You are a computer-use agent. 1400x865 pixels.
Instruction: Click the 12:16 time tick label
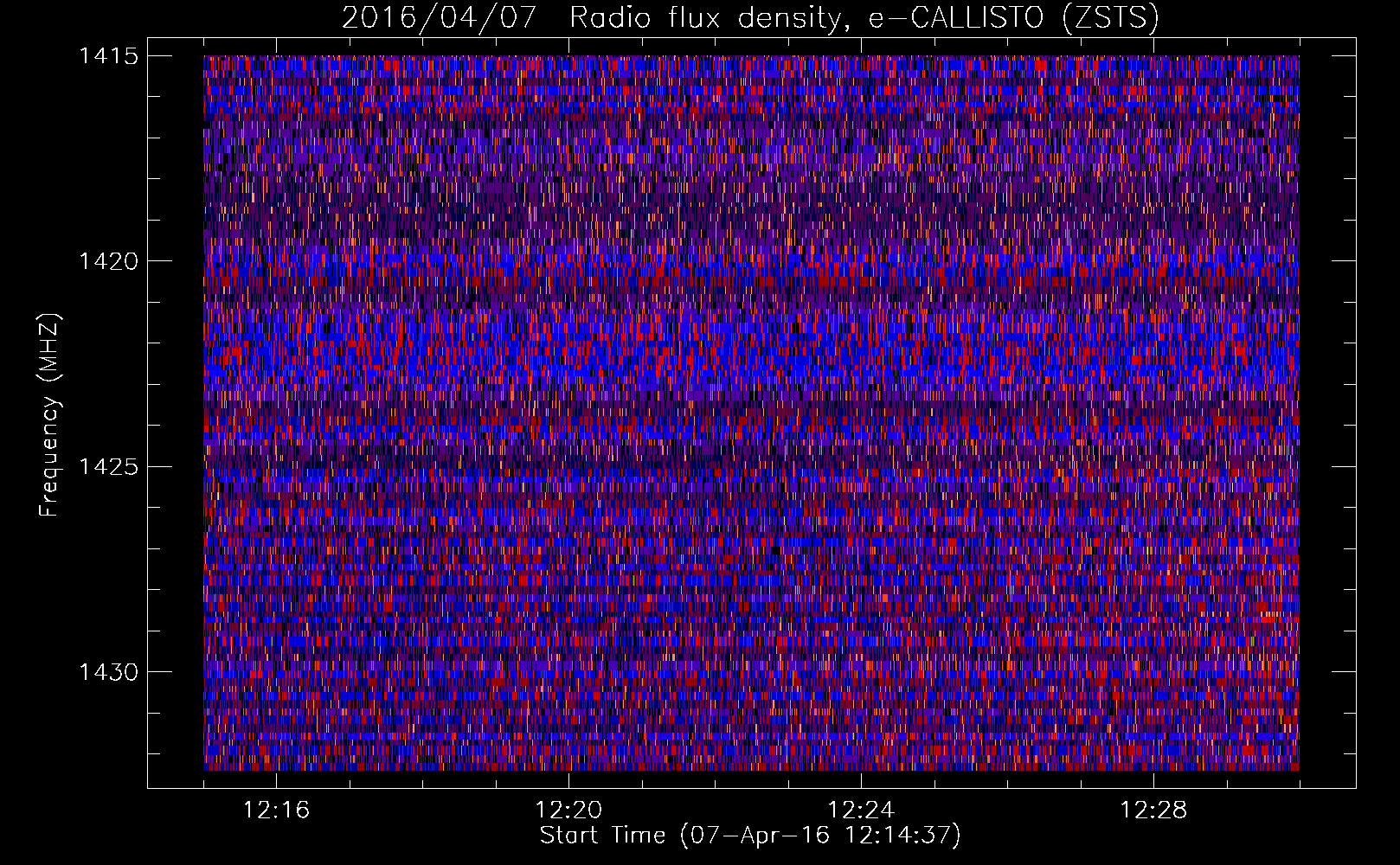pos(276,811)
